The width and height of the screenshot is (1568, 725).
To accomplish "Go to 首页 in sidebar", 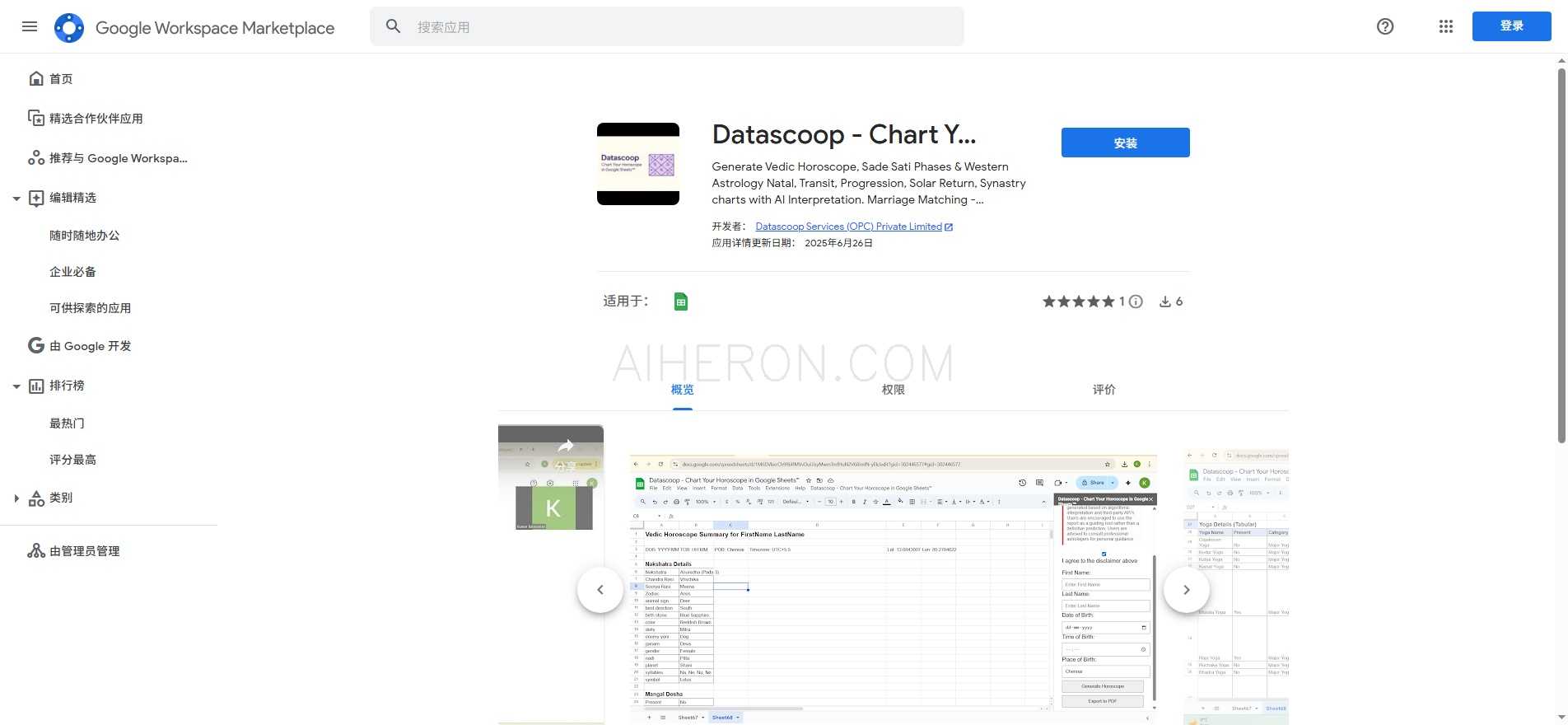I will tap(61, 79).
